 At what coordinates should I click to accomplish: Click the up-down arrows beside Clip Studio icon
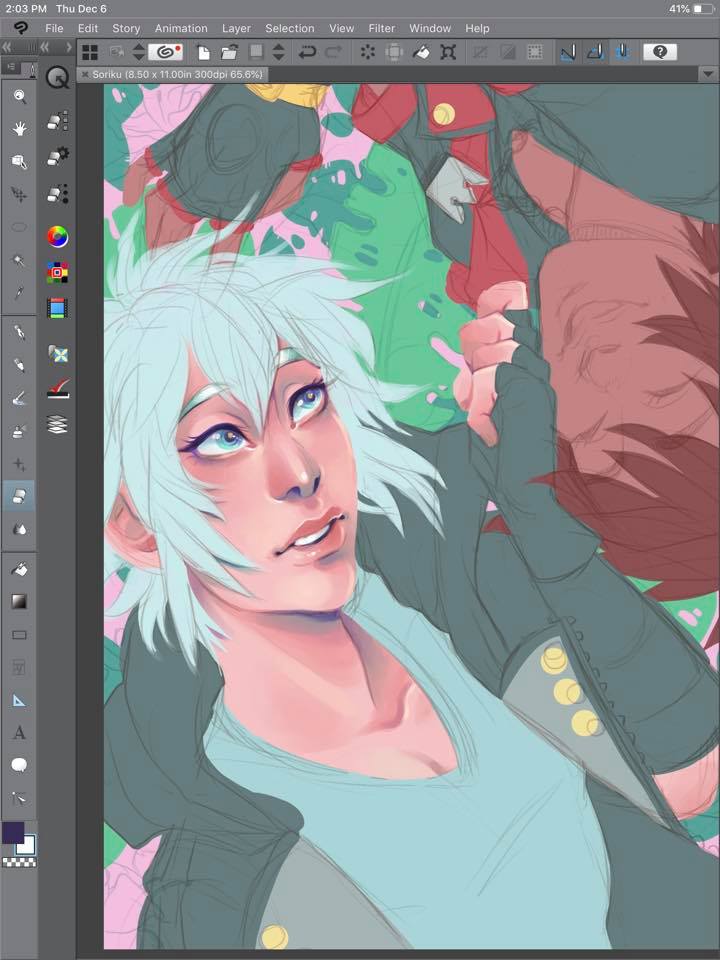139,52
